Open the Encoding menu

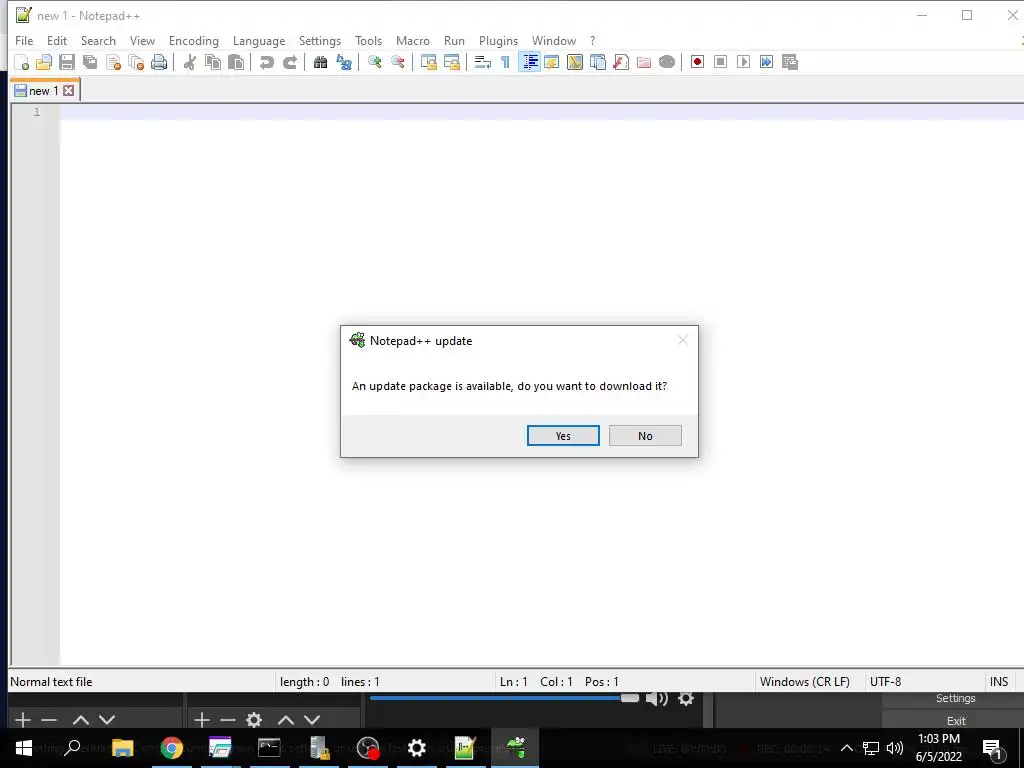pyautogui.click(x=194, y=40)
